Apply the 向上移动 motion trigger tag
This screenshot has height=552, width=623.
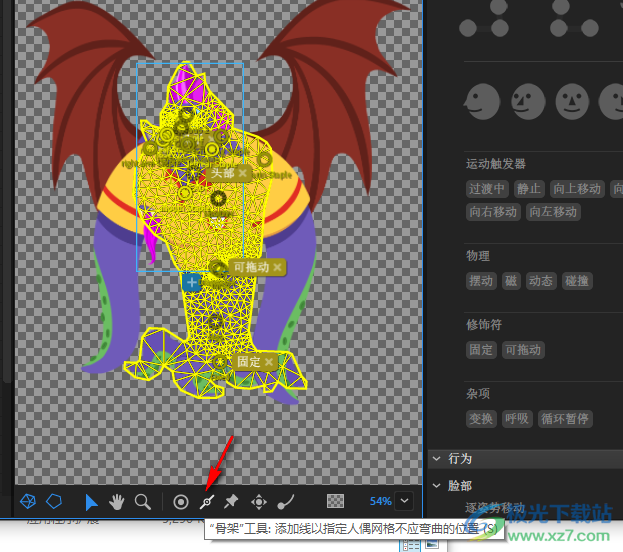[577, 189]
